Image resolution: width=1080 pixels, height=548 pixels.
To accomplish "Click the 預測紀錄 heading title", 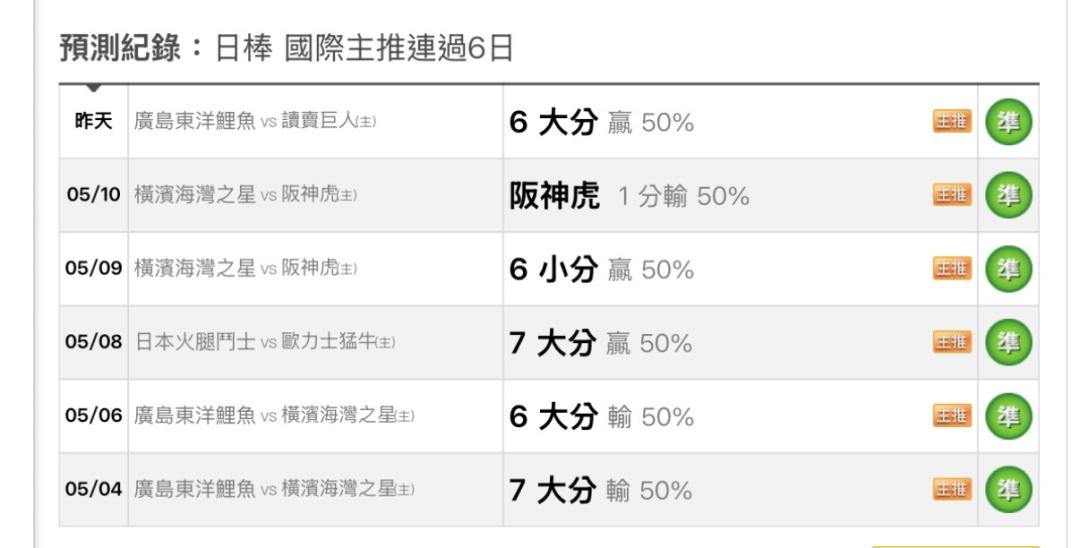I will tap(119, 48).
